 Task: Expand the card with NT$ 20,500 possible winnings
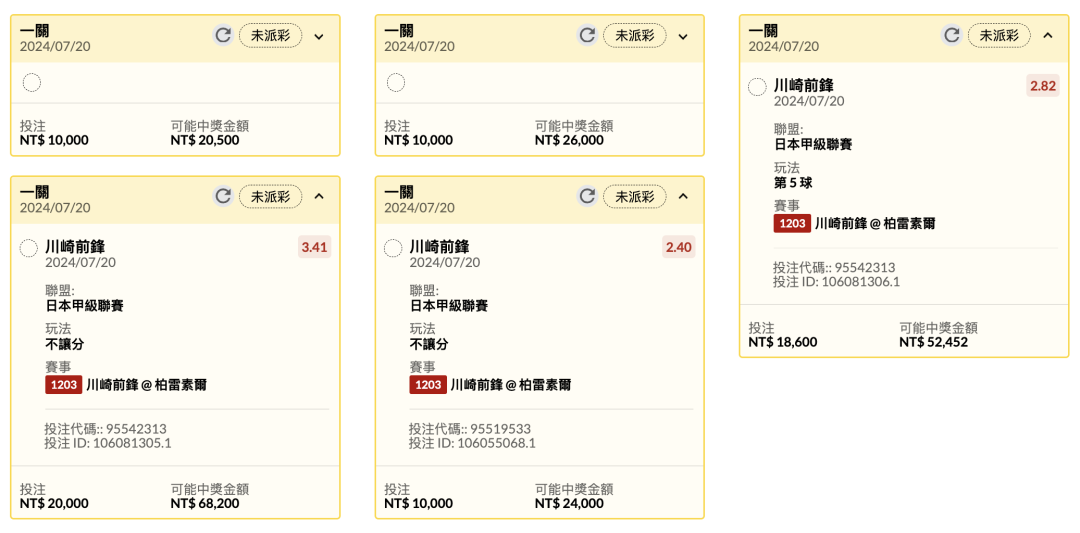point(319,37)
